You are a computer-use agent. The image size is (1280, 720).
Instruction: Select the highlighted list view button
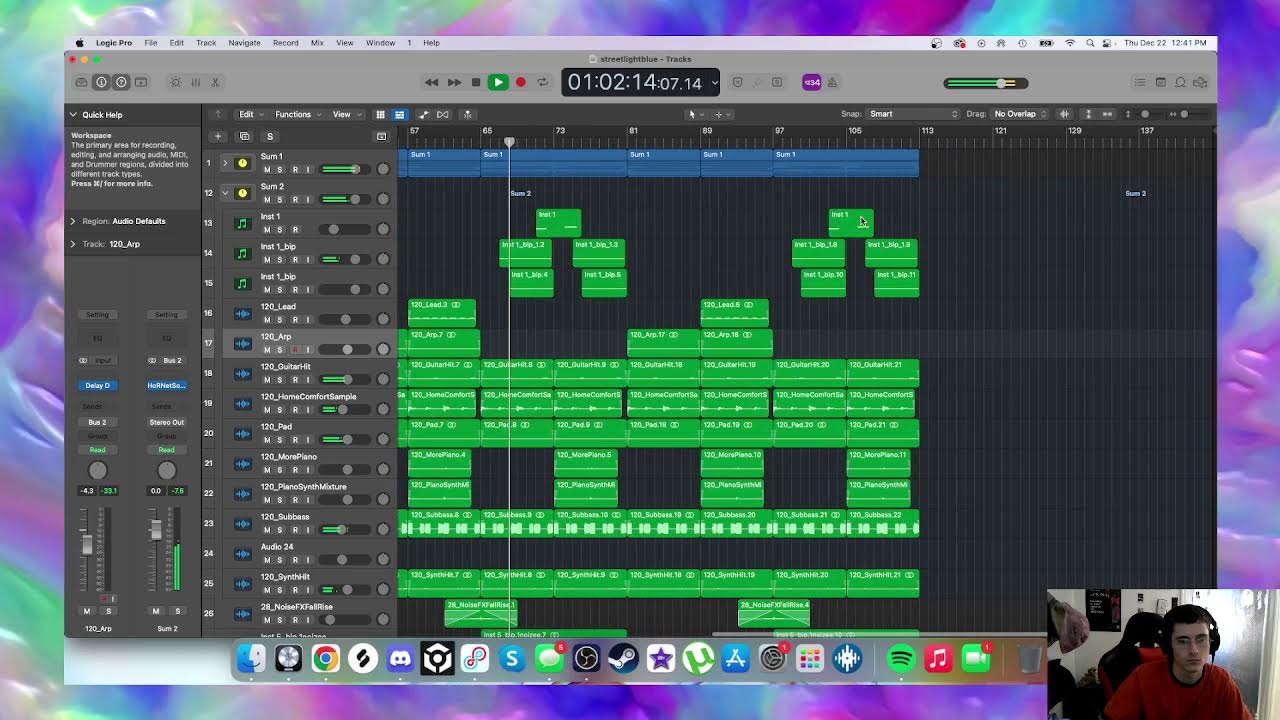(x=399, y=114)
